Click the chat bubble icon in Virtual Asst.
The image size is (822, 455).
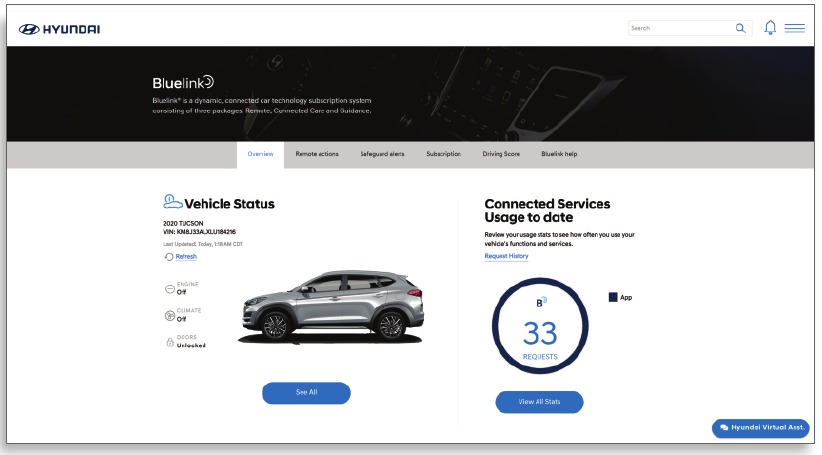[724, 428]
